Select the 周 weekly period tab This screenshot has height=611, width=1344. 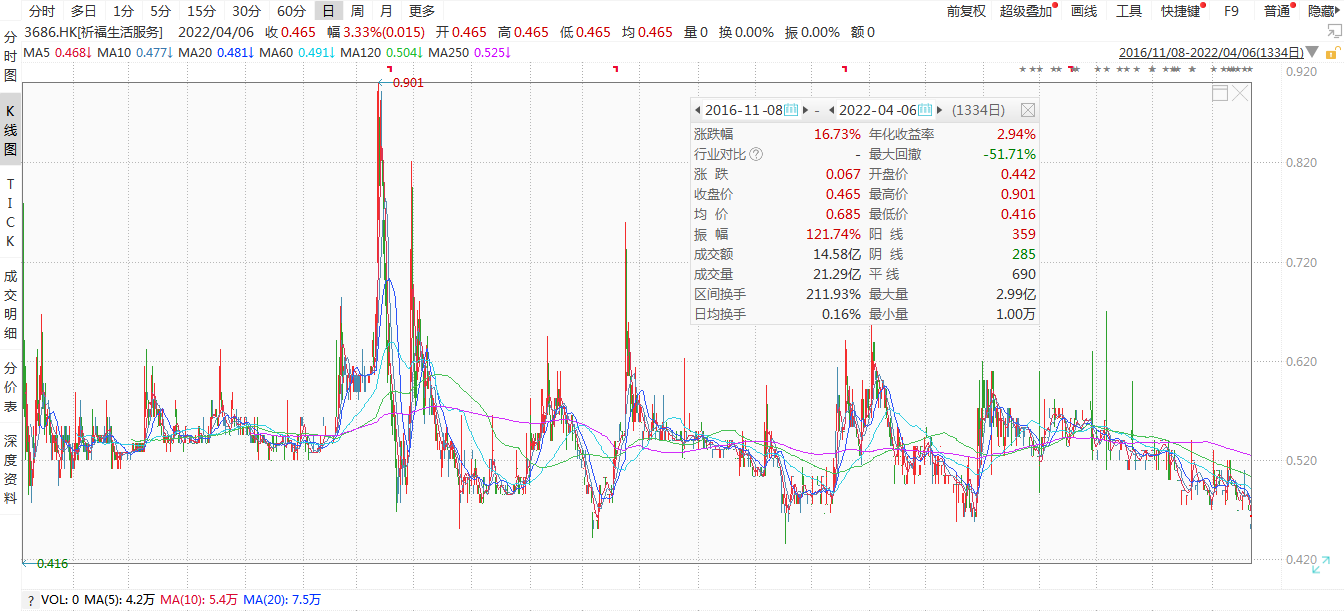[x=357, y=11]
